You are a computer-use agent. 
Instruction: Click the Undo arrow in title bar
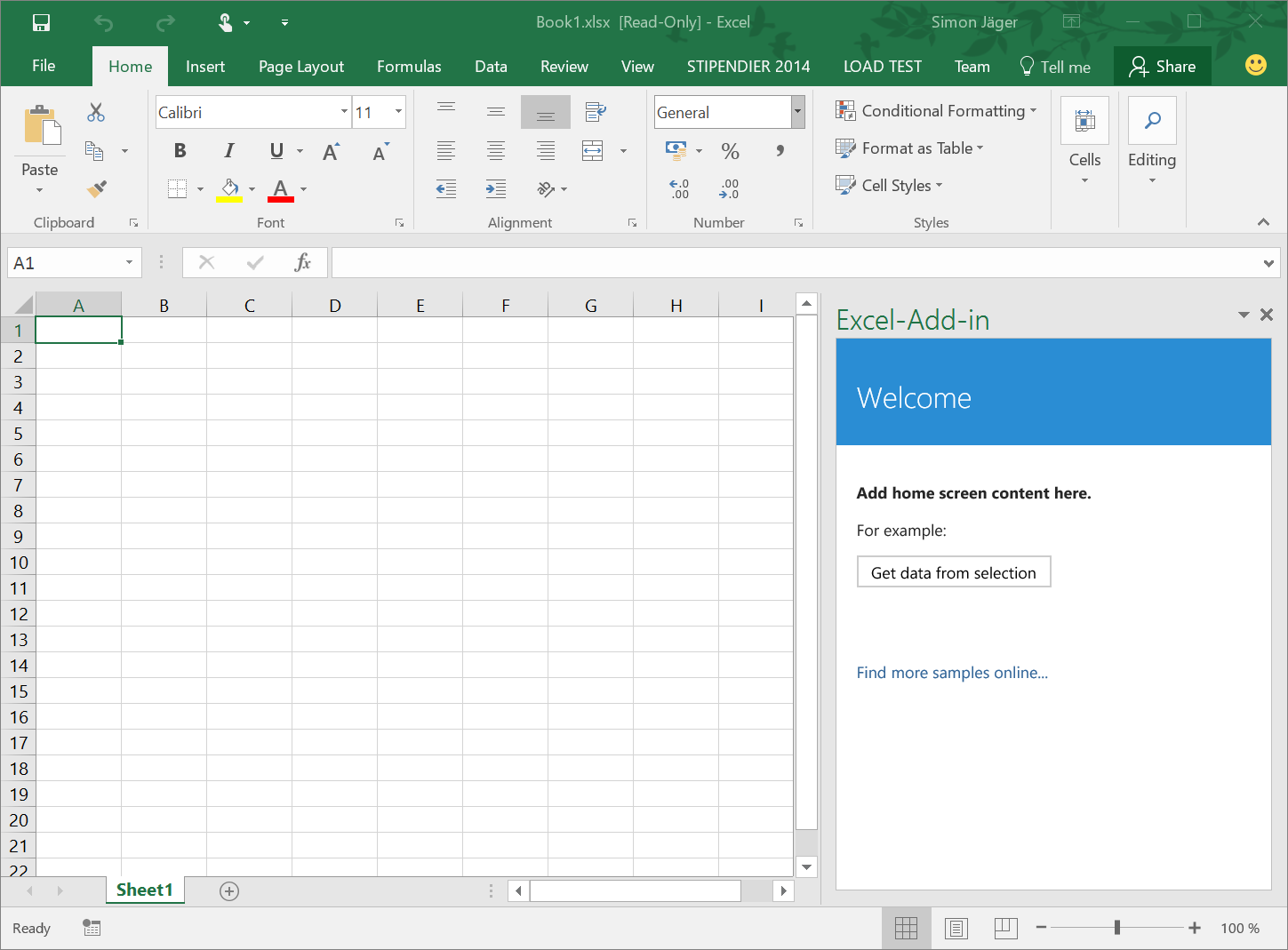(103, 22)
